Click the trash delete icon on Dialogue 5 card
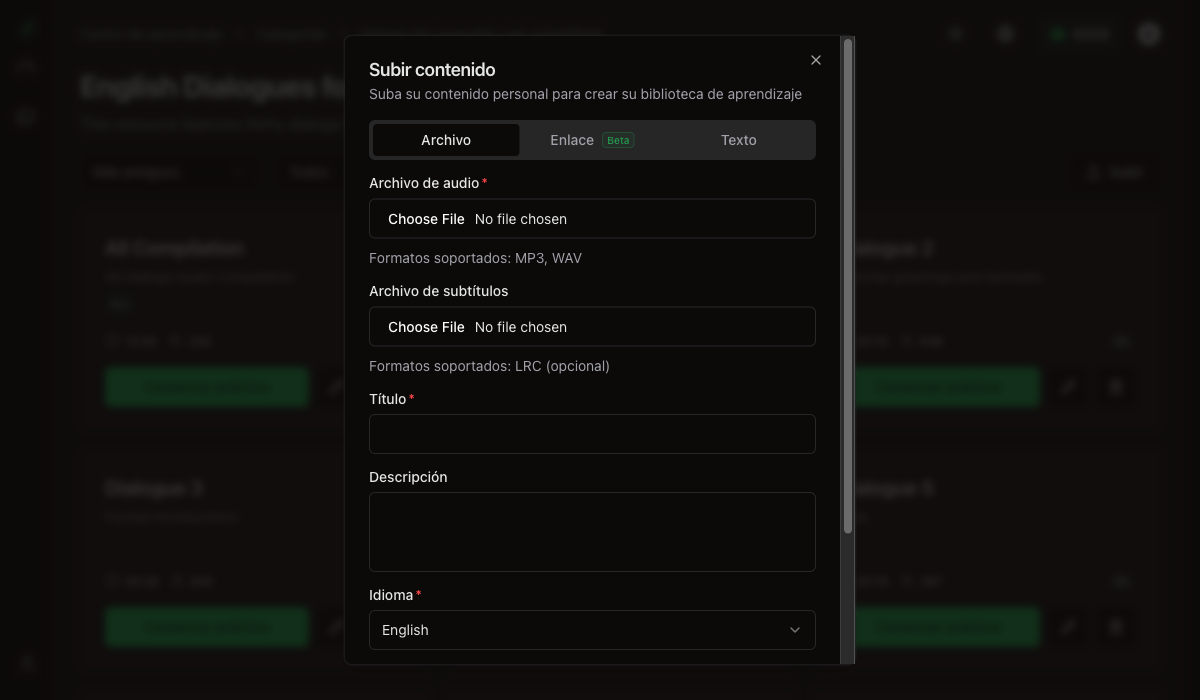The image size is (1200, 700). click(x=1116, y=627)
